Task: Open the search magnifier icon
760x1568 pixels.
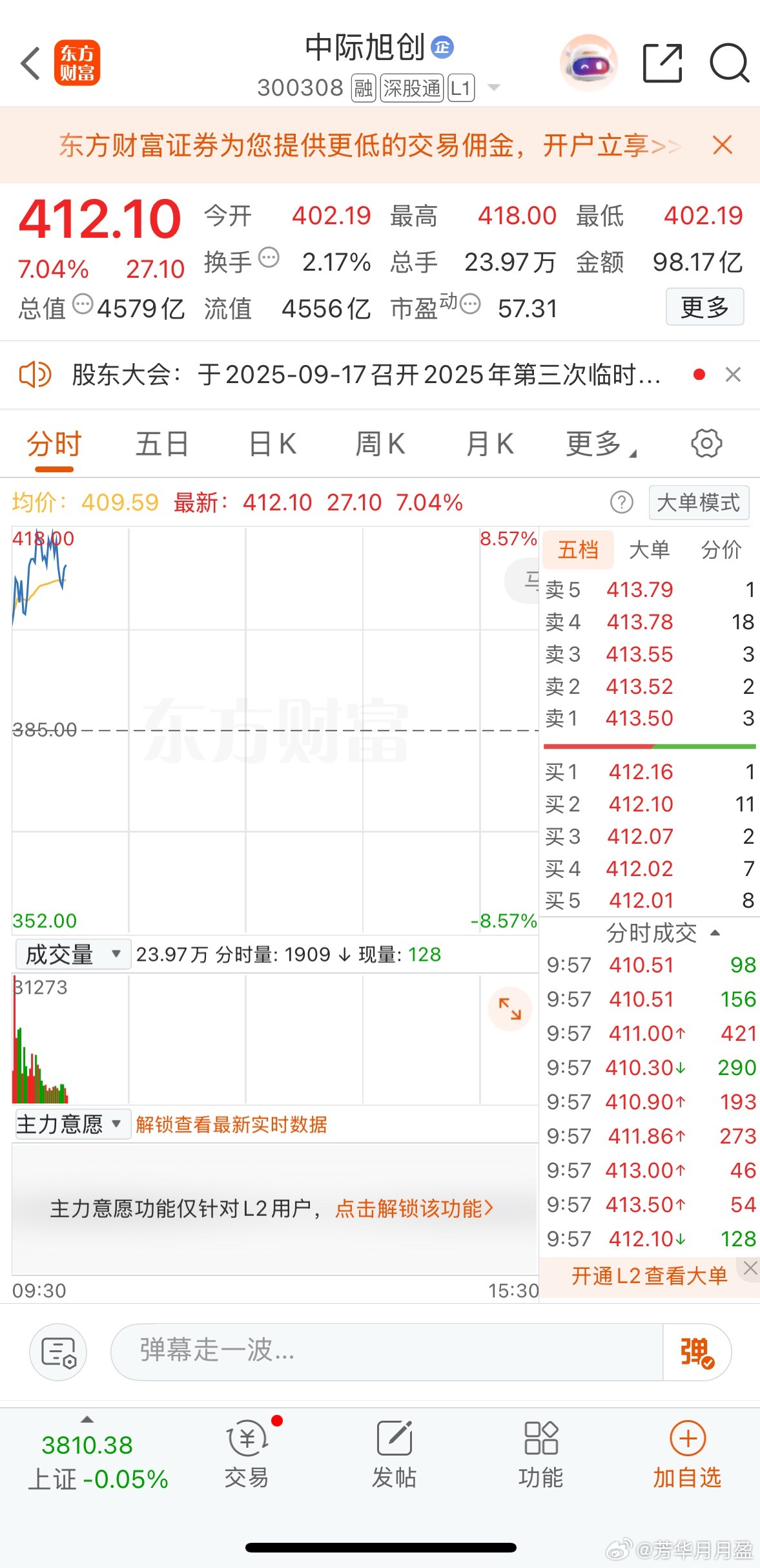Action: [x=729, y=63]
